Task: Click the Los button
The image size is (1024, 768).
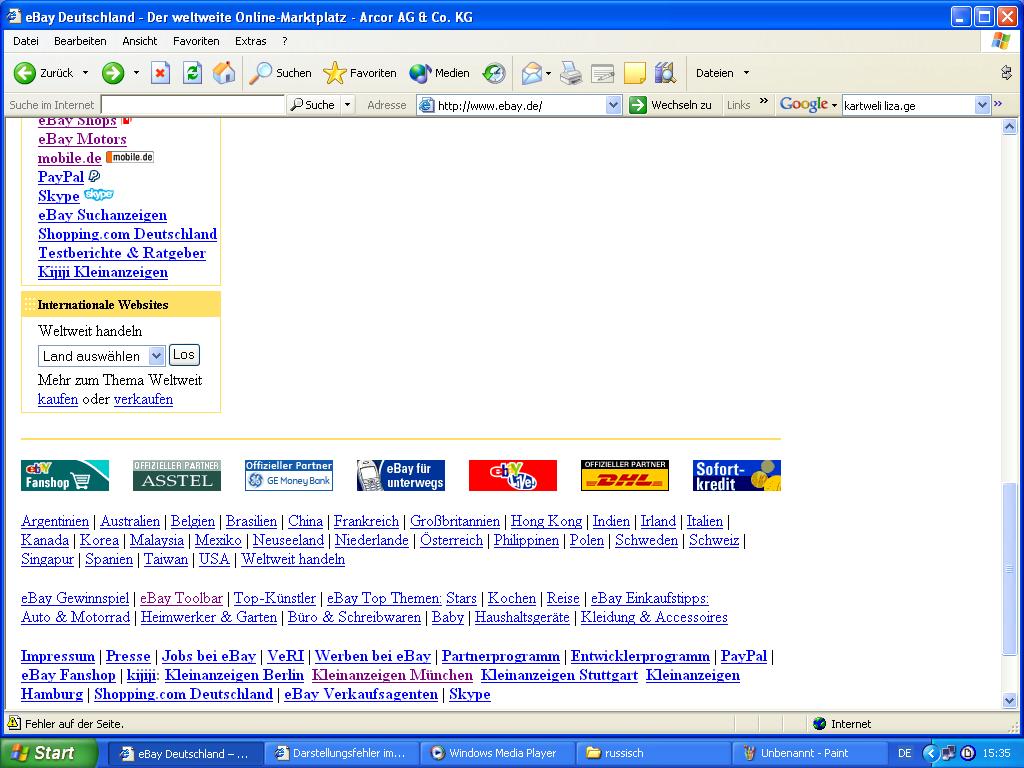Action: [x=184, y=355]
